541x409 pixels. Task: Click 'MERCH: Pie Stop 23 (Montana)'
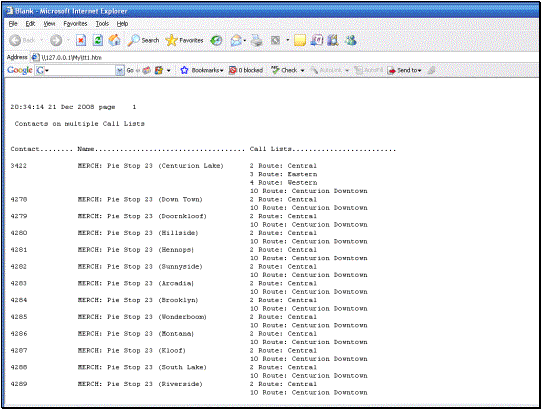tap(136, 334)
